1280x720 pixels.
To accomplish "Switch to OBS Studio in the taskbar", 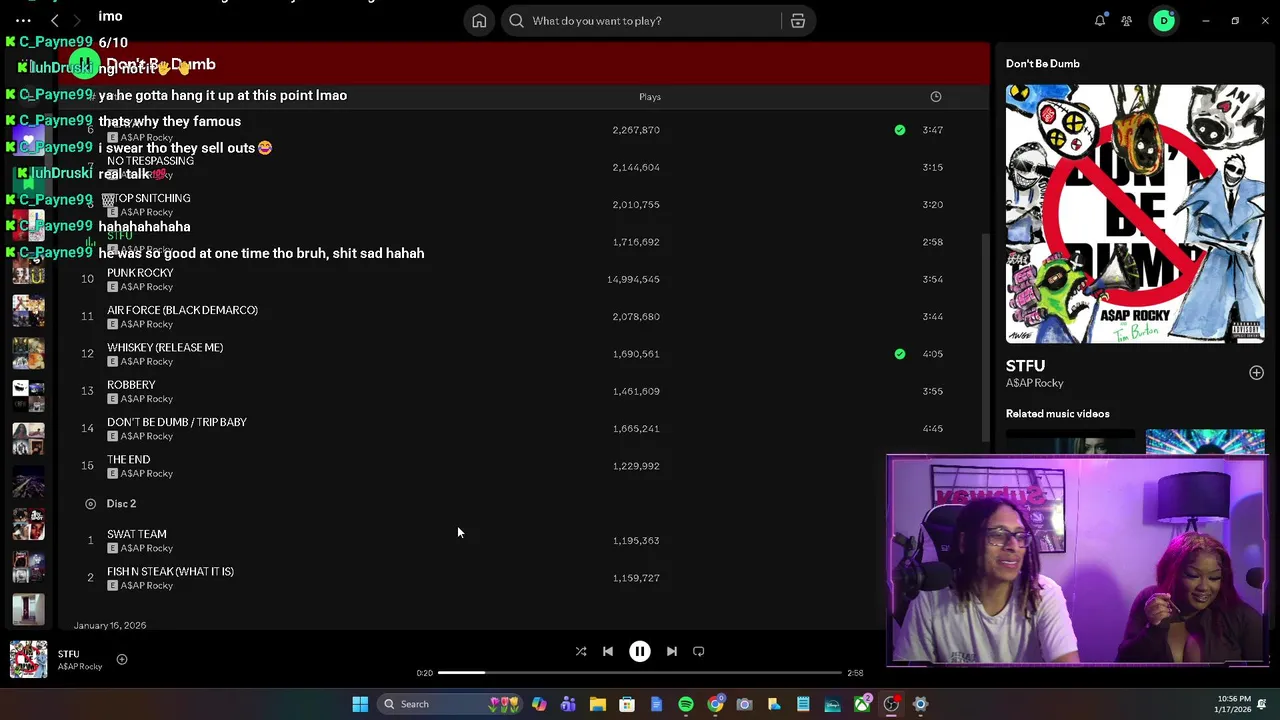I will point(891,704).
